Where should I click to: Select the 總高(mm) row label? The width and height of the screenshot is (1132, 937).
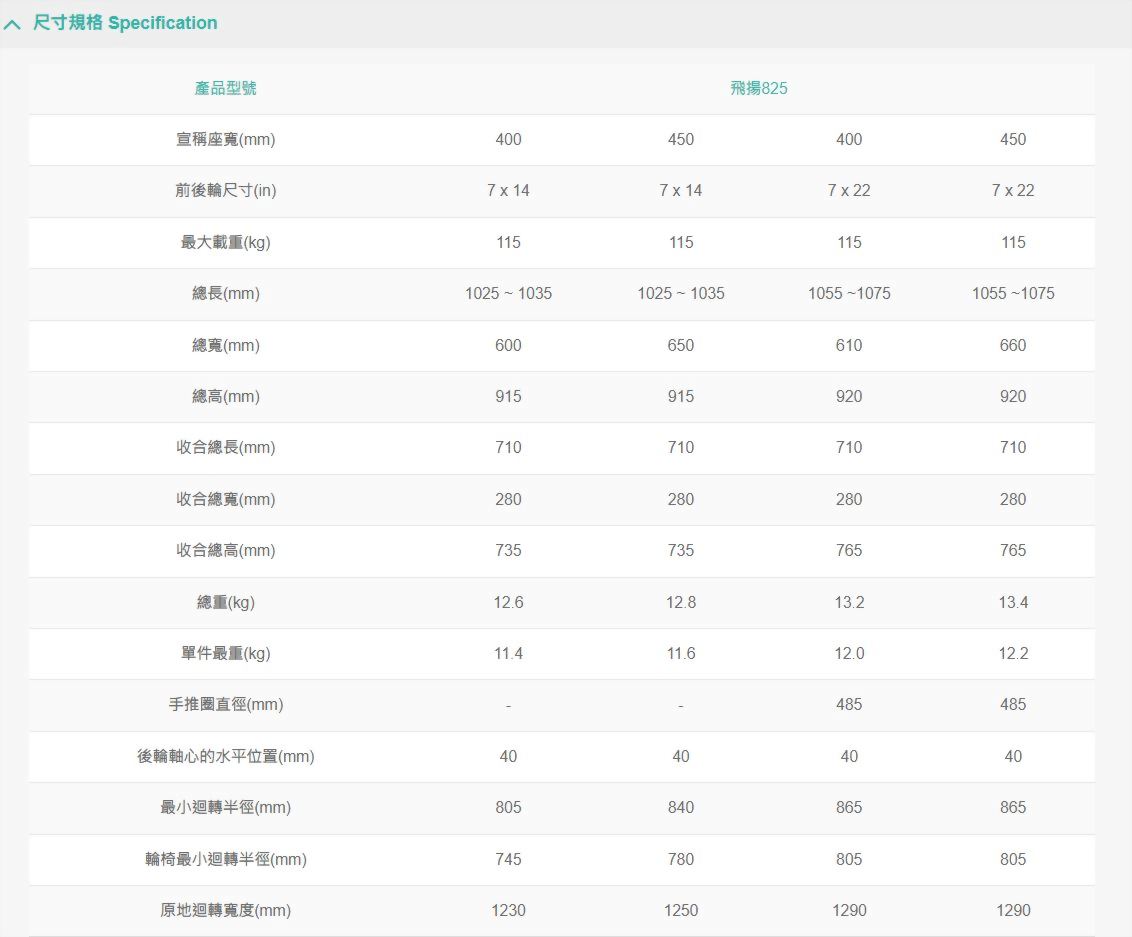pos(225,397)
